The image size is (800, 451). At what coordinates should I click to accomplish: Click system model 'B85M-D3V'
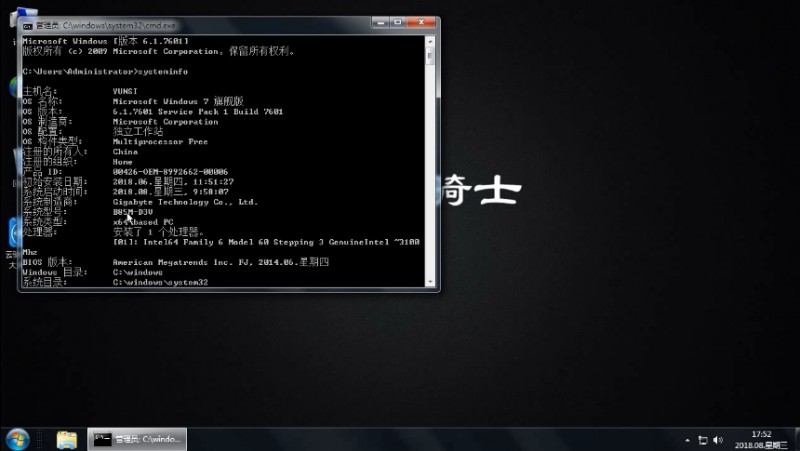pyautogui.click(x=133, y=212)
